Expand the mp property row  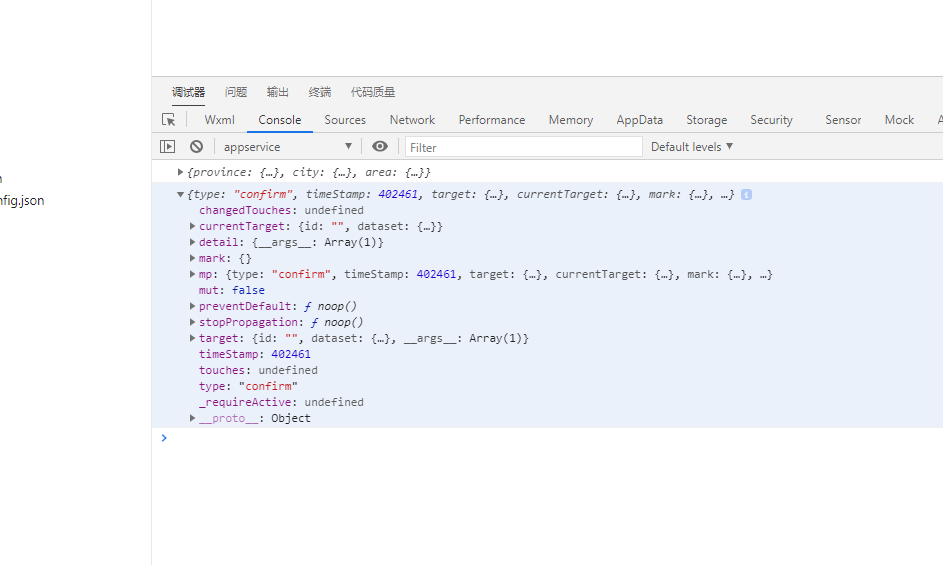(x=192, y=274)
